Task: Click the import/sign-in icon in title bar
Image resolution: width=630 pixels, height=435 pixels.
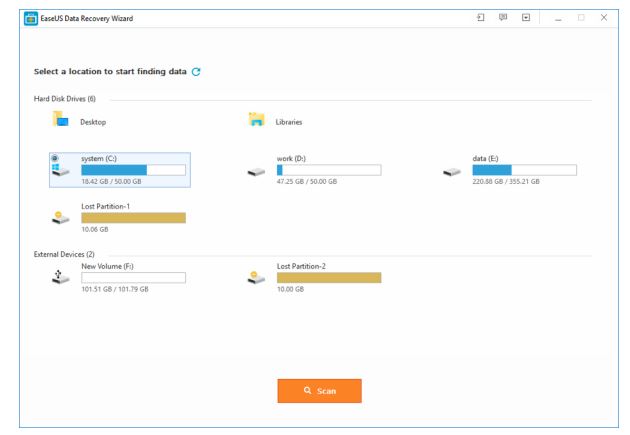Action: click(481, 17)
